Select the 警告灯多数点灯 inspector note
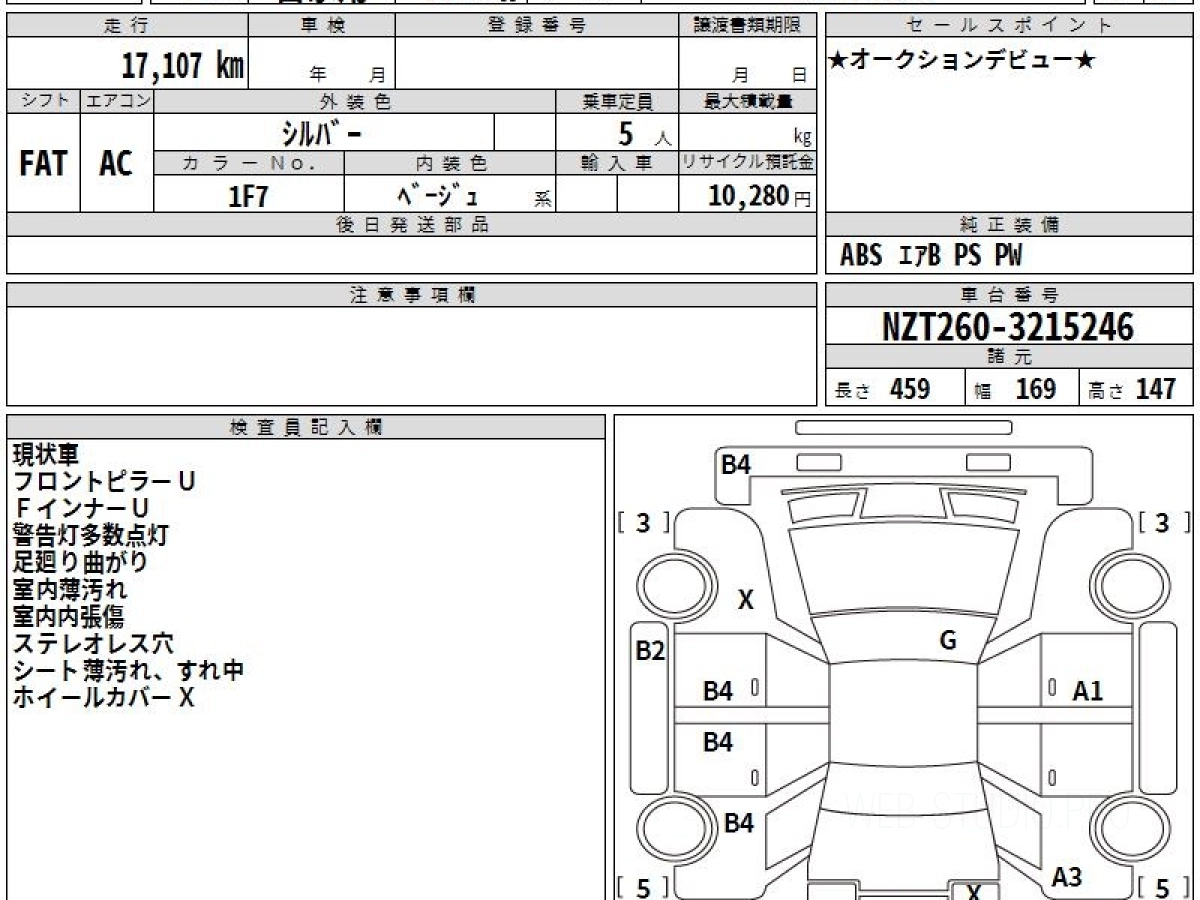 point(90,535)
